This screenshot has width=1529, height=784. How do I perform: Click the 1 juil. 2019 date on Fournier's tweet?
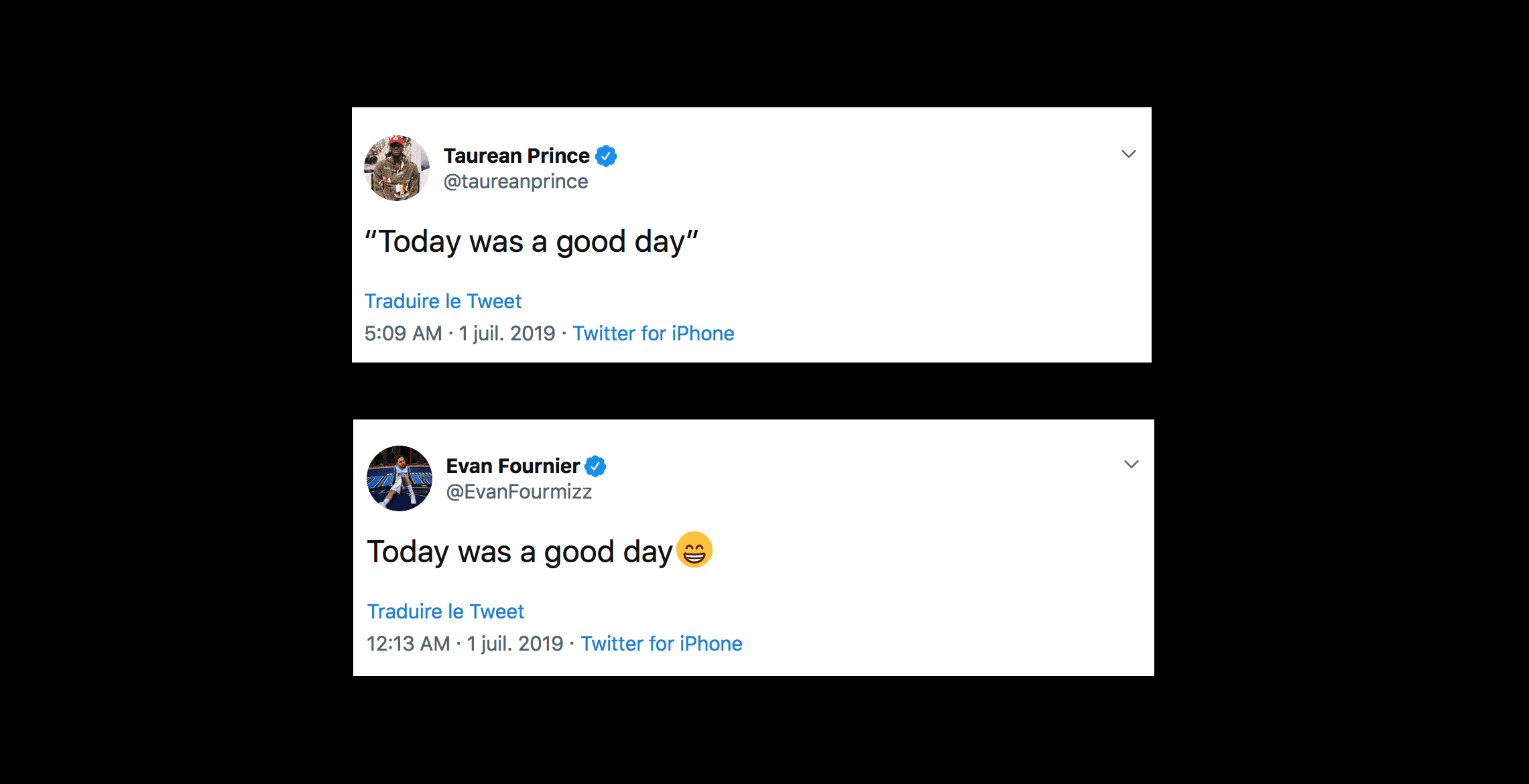[515, 644]
